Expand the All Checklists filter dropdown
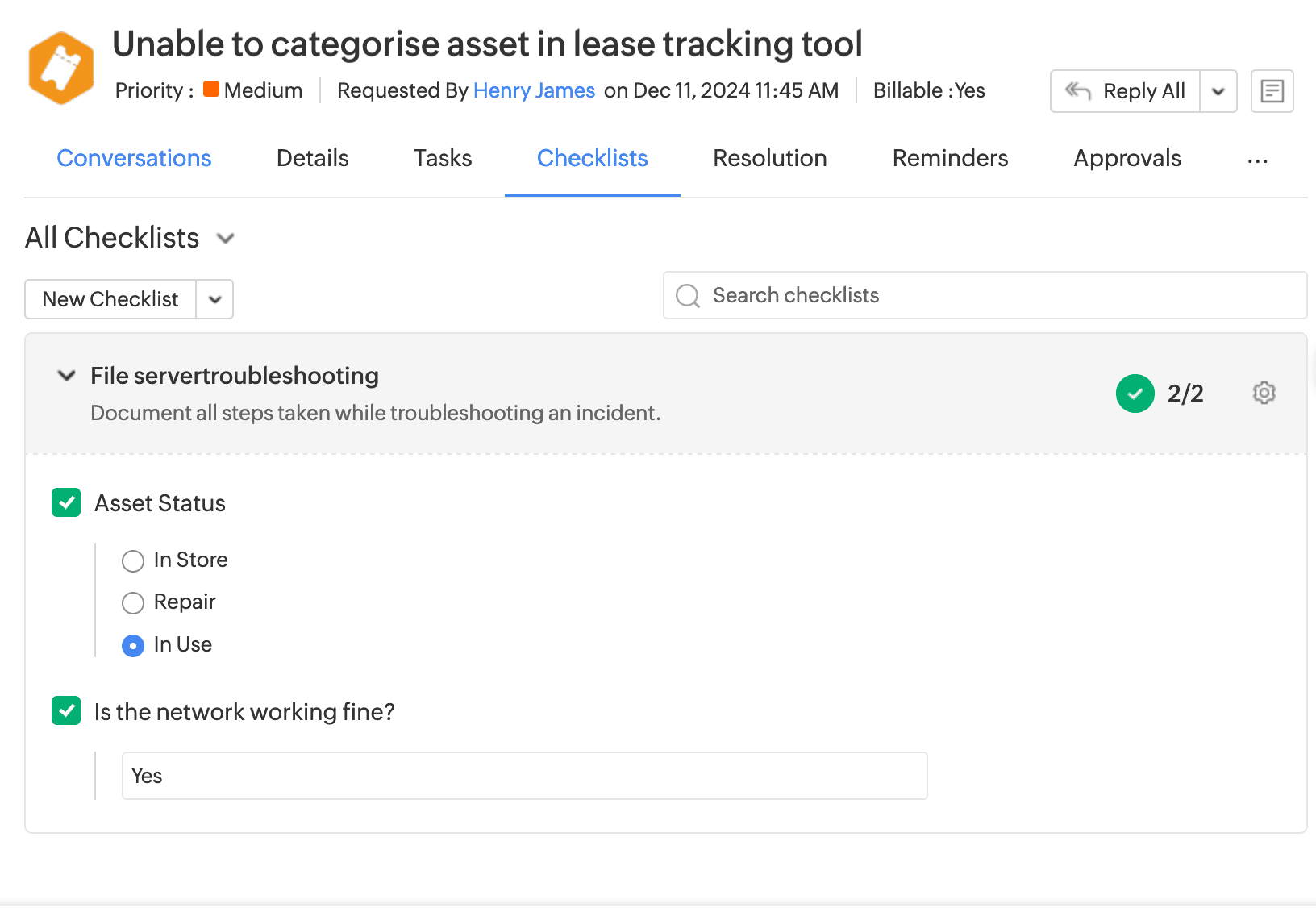Viewport: 1316px width, 908px height. tap(226, 239)
